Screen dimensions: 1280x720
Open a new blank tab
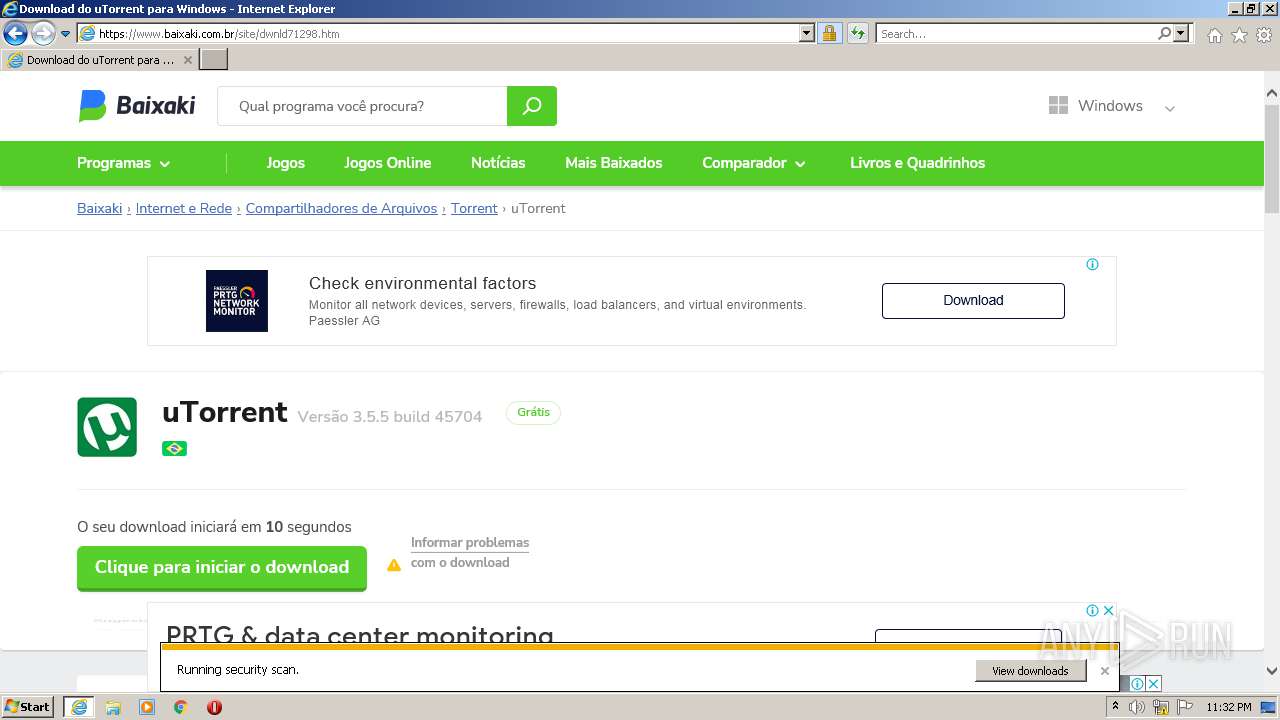pyautogui.click(x=214, y=60)
